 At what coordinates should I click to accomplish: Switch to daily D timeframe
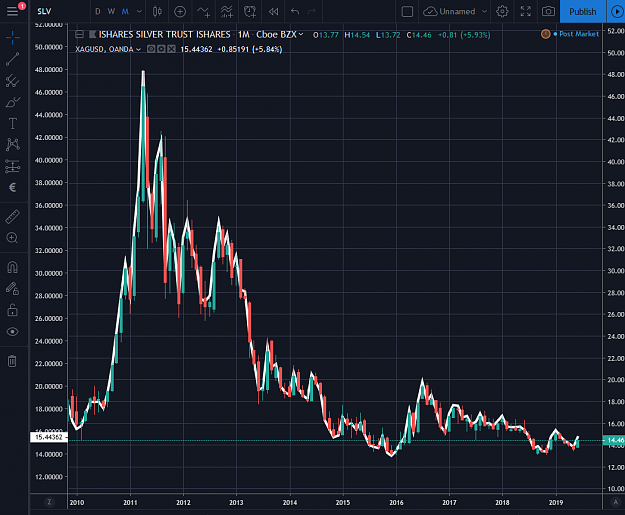click(98, 12)
